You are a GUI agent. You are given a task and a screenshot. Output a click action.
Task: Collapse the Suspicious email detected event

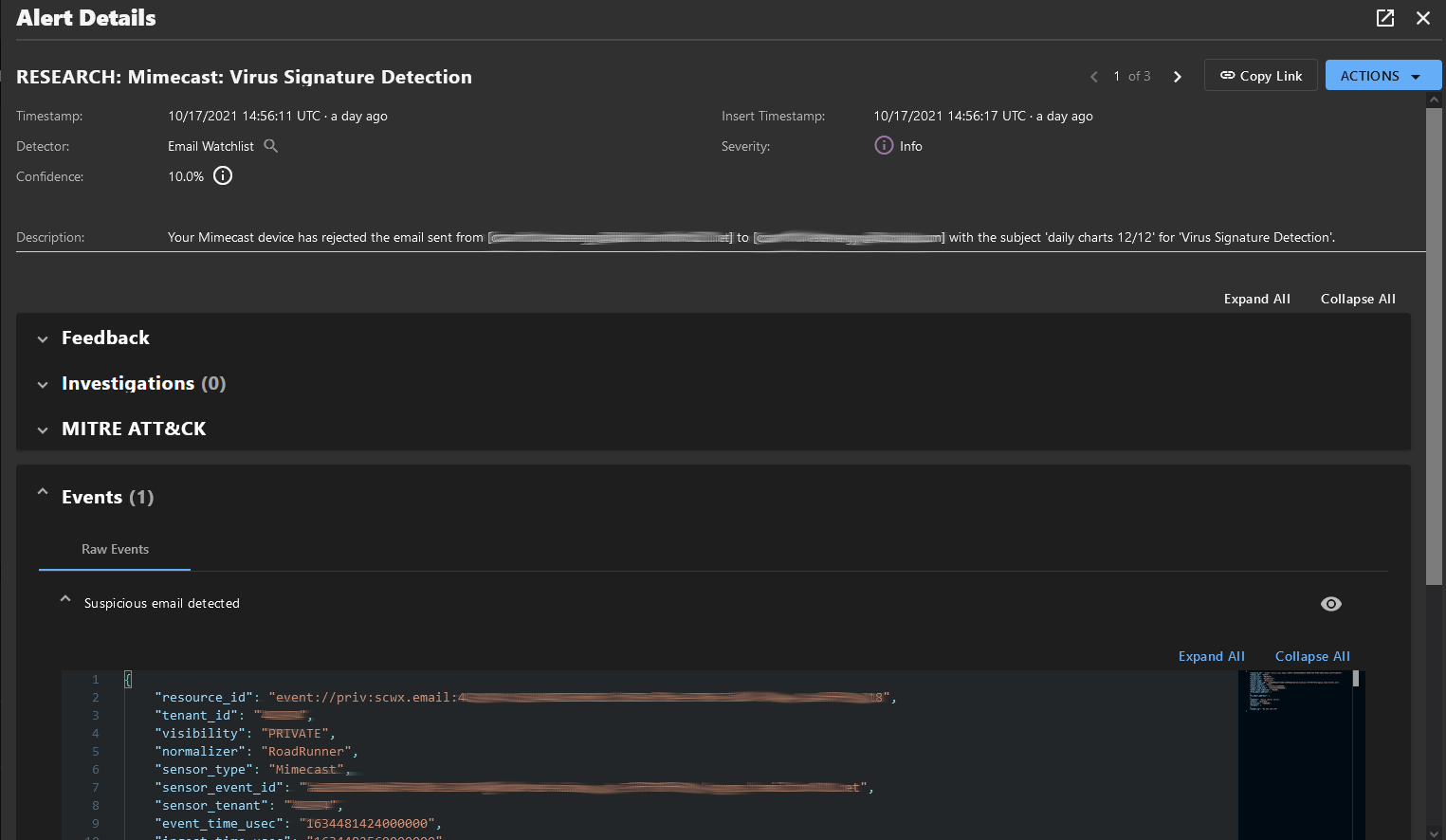pyautogui.click(x=65, y=599)
